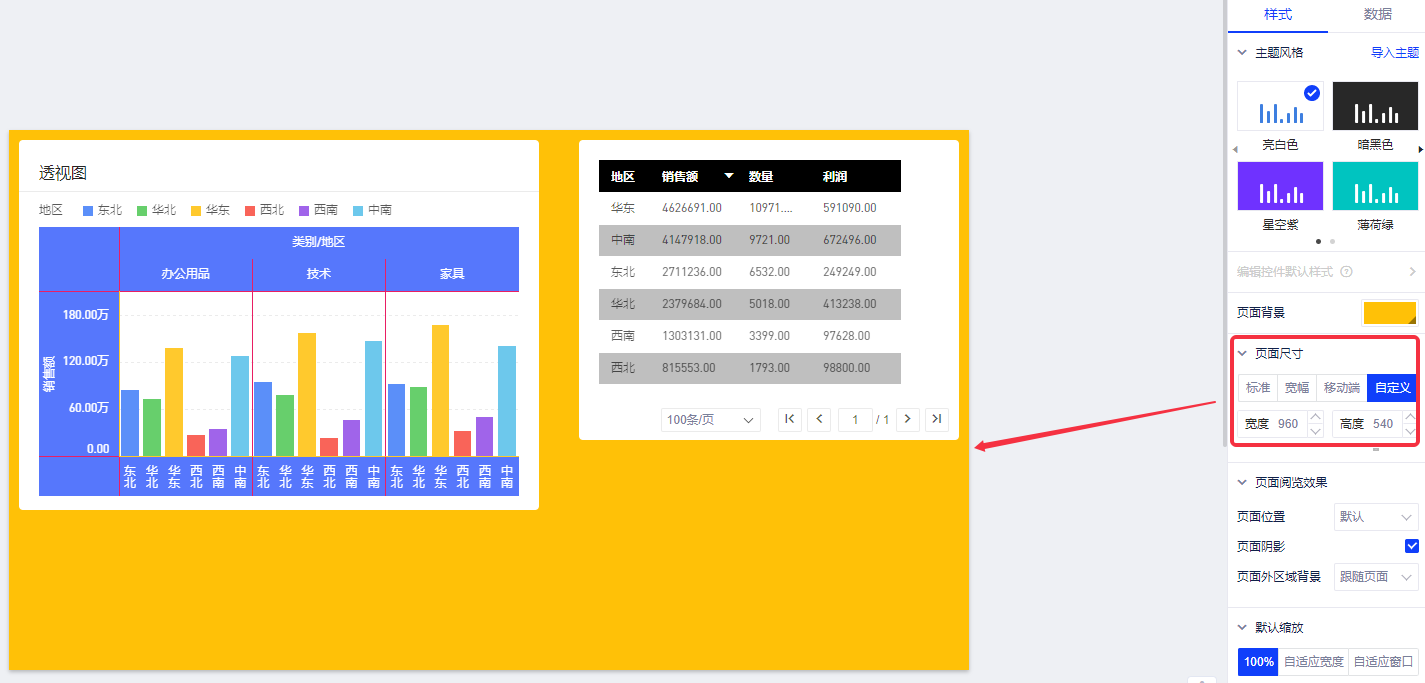Select the 暗黑色 theme thumbnail

point(1375,107)
